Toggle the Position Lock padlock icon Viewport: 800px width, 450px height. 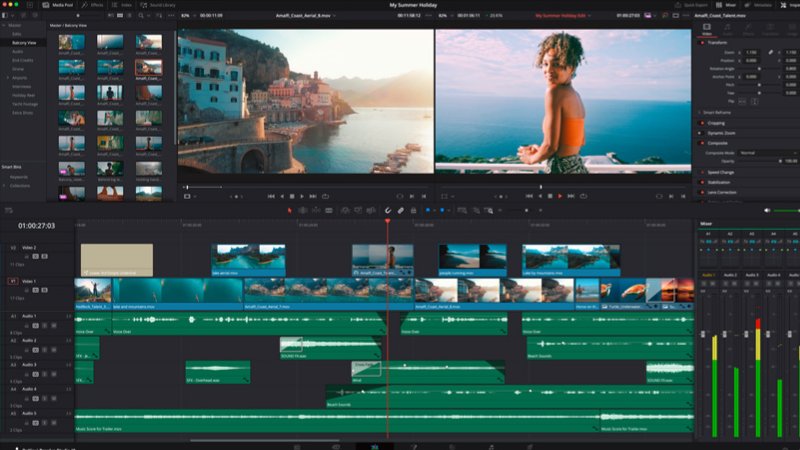coord(413,210)
